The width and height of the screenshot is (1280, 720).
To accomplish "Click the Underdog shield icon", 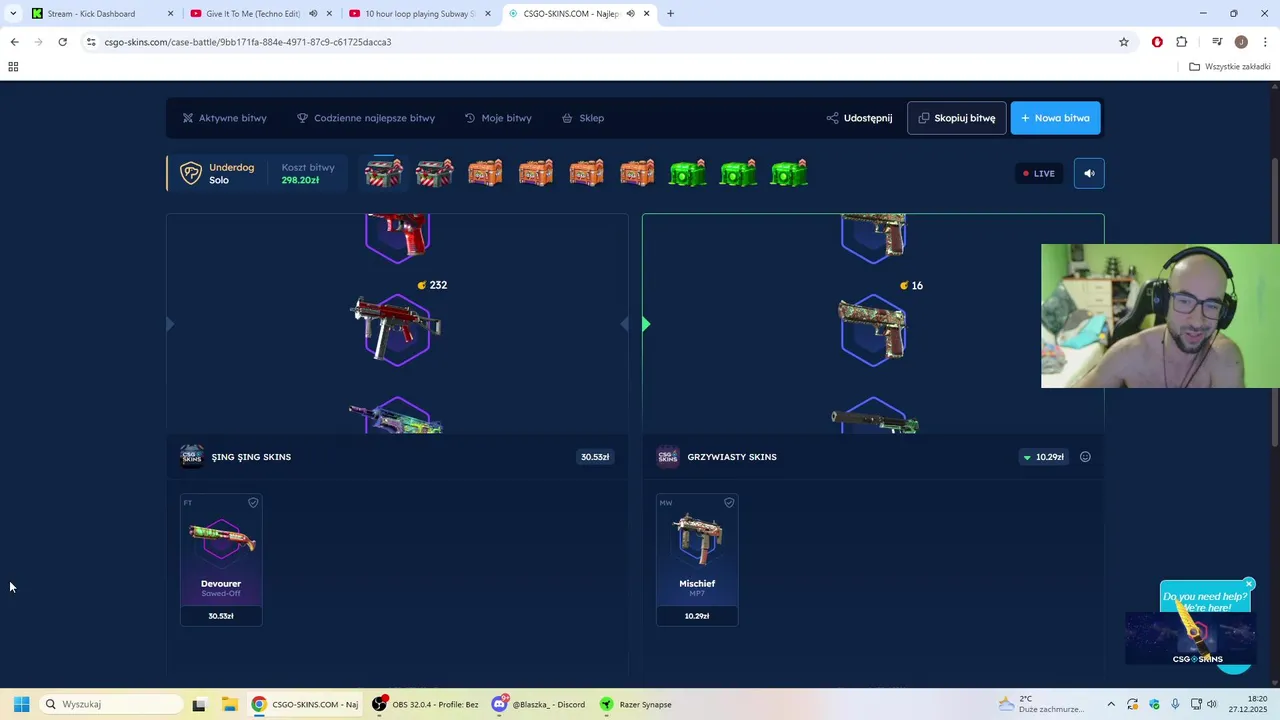I will point(190,173).
